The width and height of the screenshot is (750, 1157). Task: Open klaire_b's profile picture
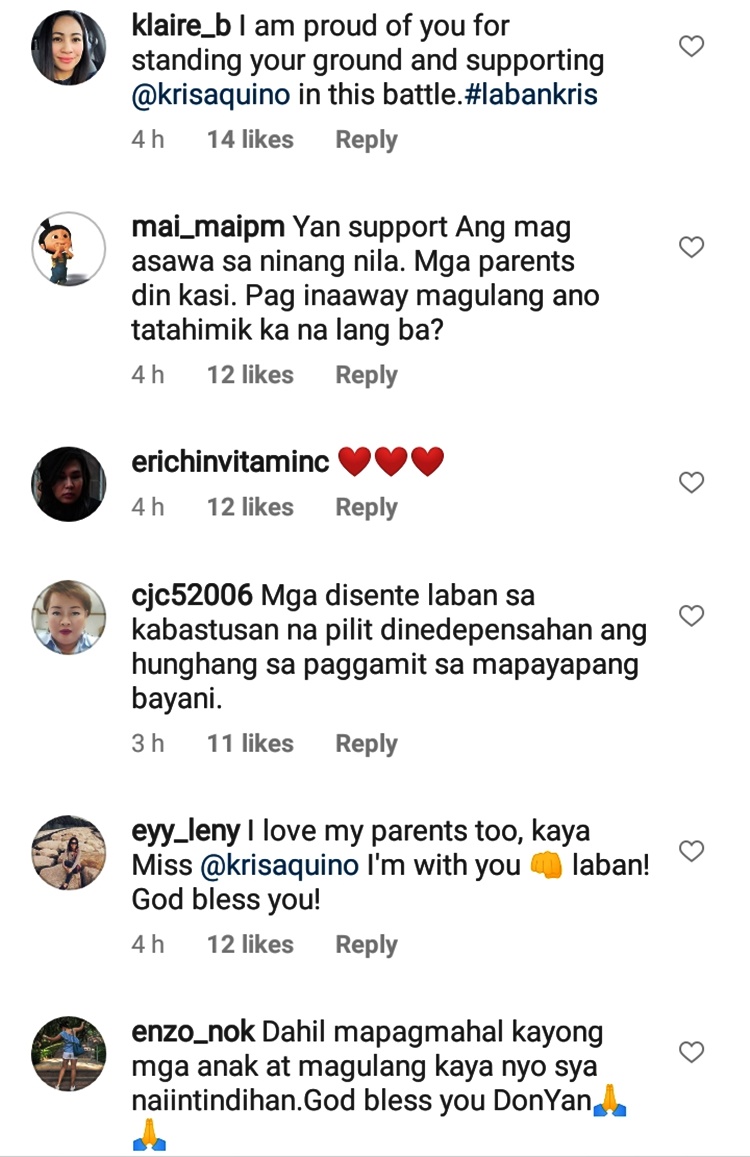tap(69, 48)
